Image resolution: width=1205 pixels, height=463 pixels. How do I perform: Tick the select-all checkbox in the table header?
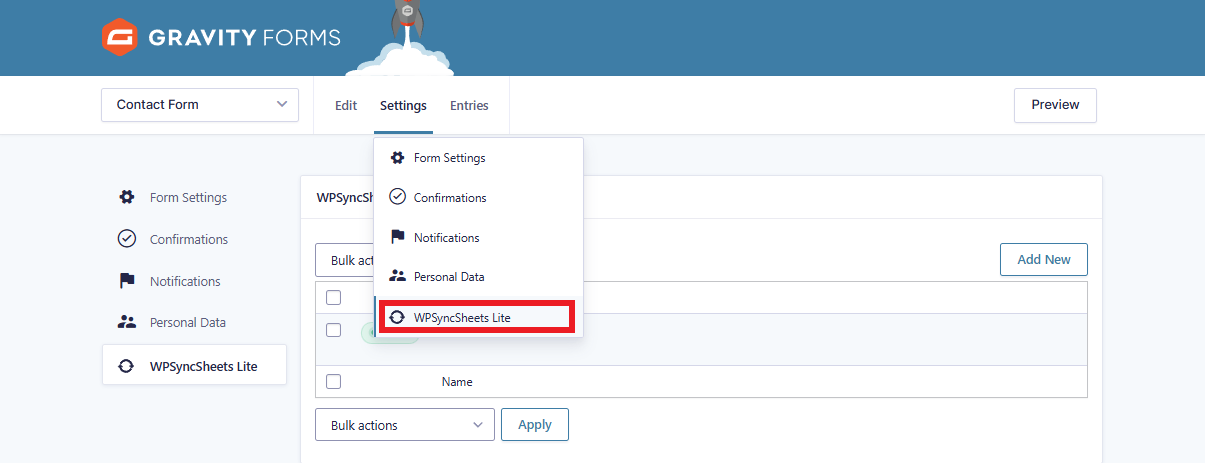click(x=334, y=297)
